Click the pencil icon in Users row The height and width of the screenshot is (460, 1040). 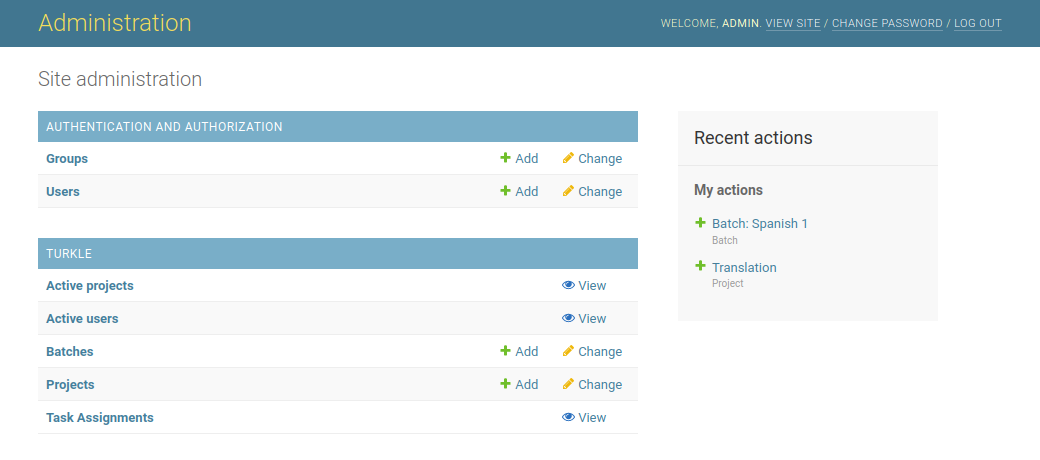point(568,191)
